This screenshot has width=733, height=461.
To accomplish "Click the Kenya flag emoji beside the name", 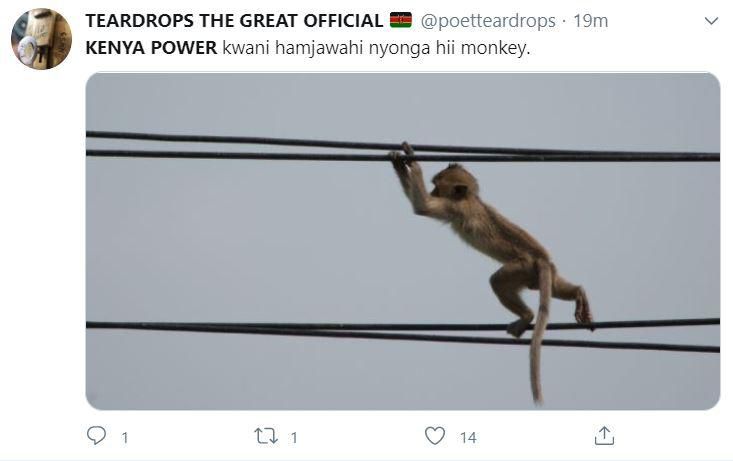I will click(x=400, y=20).
